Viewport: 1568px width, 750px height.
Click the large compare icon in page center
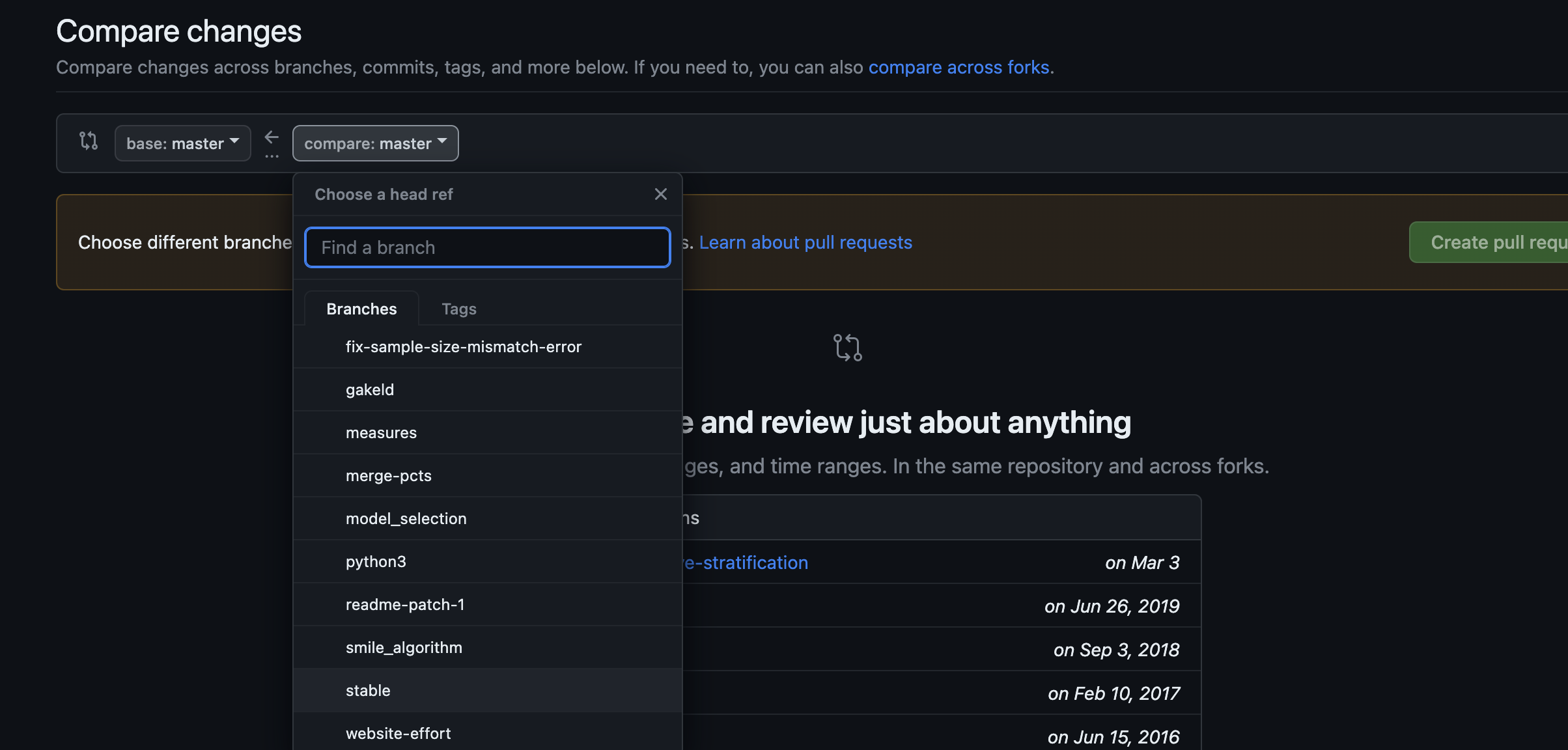847,348
